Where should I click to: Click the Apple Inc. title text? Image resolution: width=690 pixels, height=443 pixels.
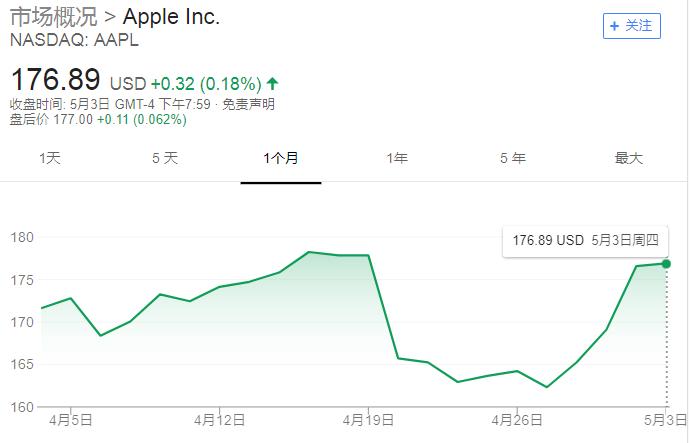coord(171,17)
